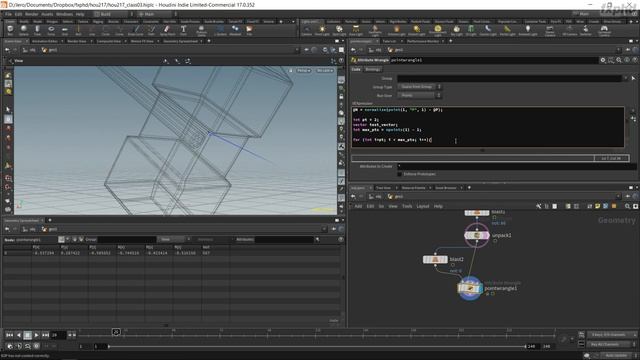
Task: Select the Font shelf tool
Action: [x=183, y=30]
